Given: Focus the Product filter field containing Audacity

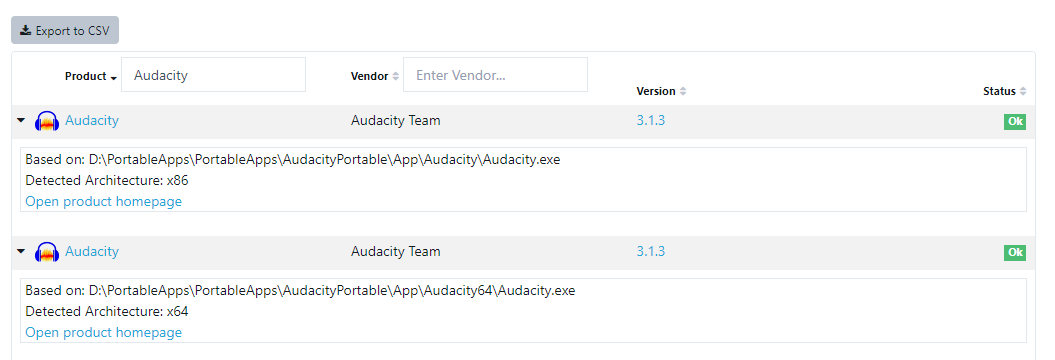Looking at the screenshot, I should (x=213, y=75).
